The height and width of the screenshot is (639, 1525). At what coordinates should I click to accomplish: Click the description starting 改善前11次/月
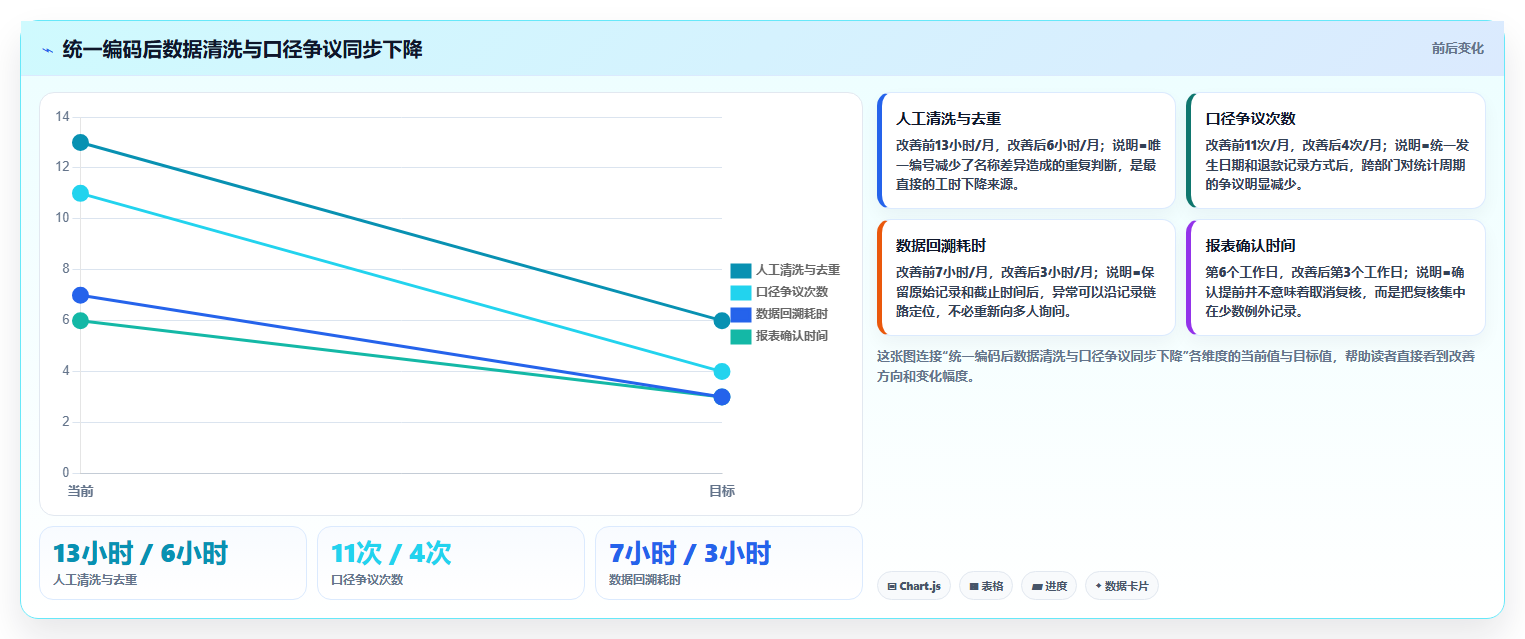(x=1337, y=165)
